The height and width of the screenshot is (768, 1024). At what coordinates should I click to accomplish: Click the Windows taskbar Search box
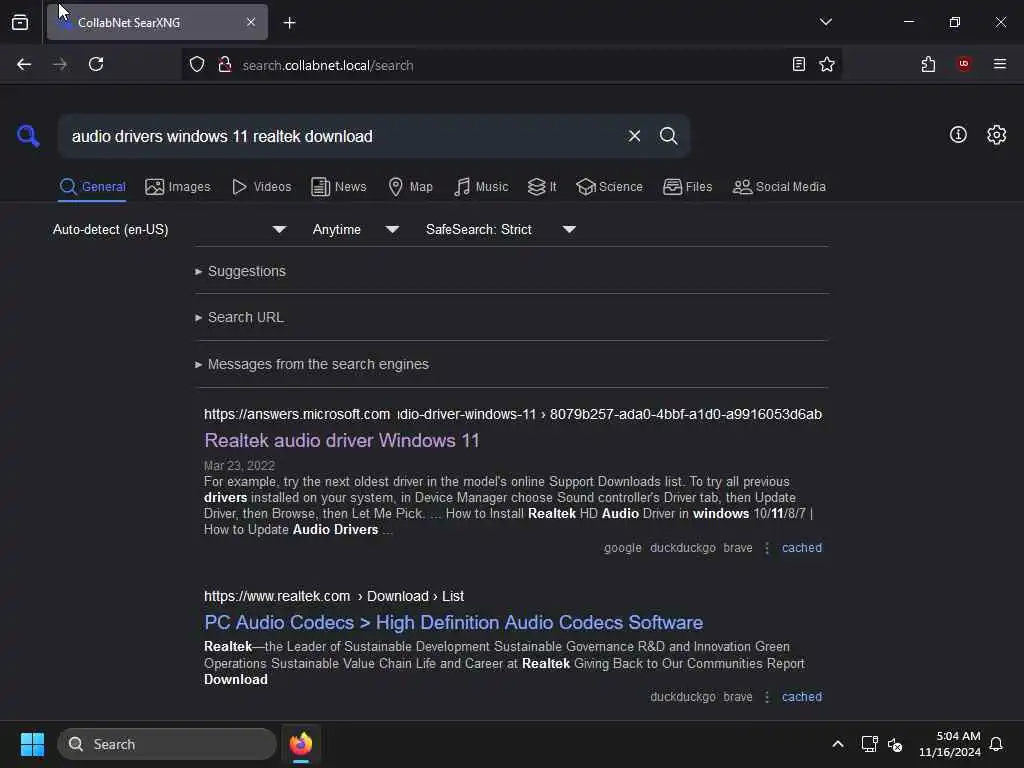point(167,744)
